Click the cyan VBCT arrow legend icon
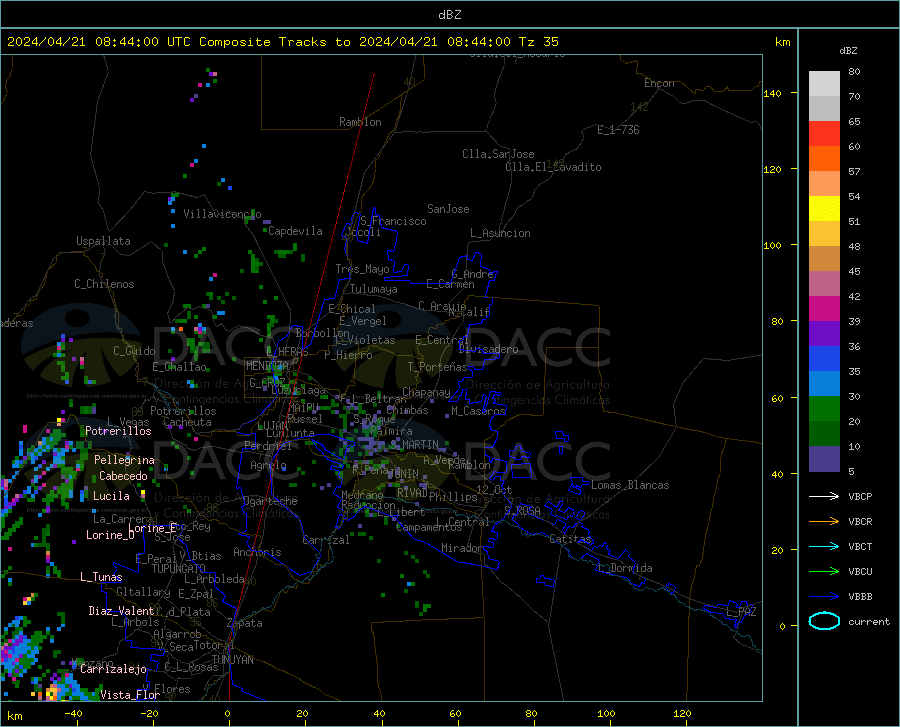This screenshot has width=900, height=727. tap(824, 546)
